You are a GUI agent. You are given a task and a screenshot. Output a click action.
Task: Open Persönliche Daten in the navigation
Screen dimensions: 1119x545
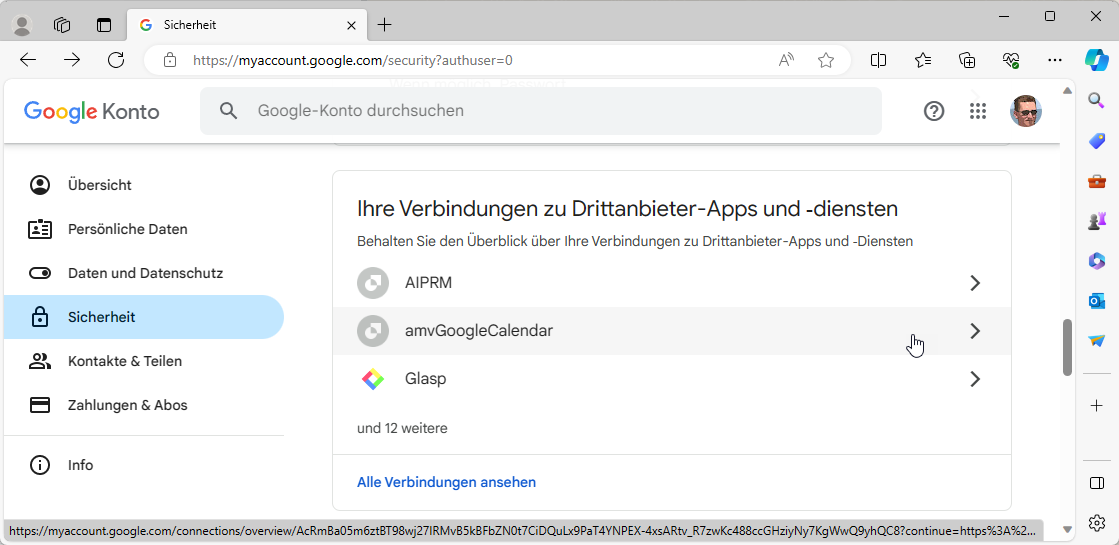pyautogui.click(x=143, y=229)
